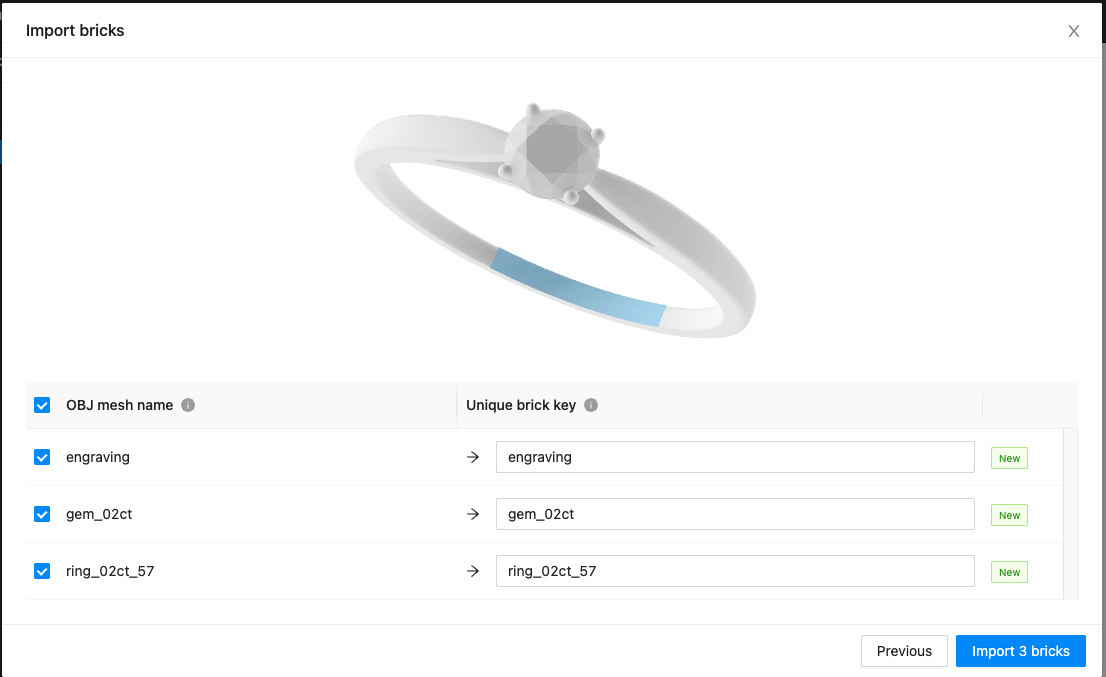Click the Import 3 bricks button

[1020, 650]
